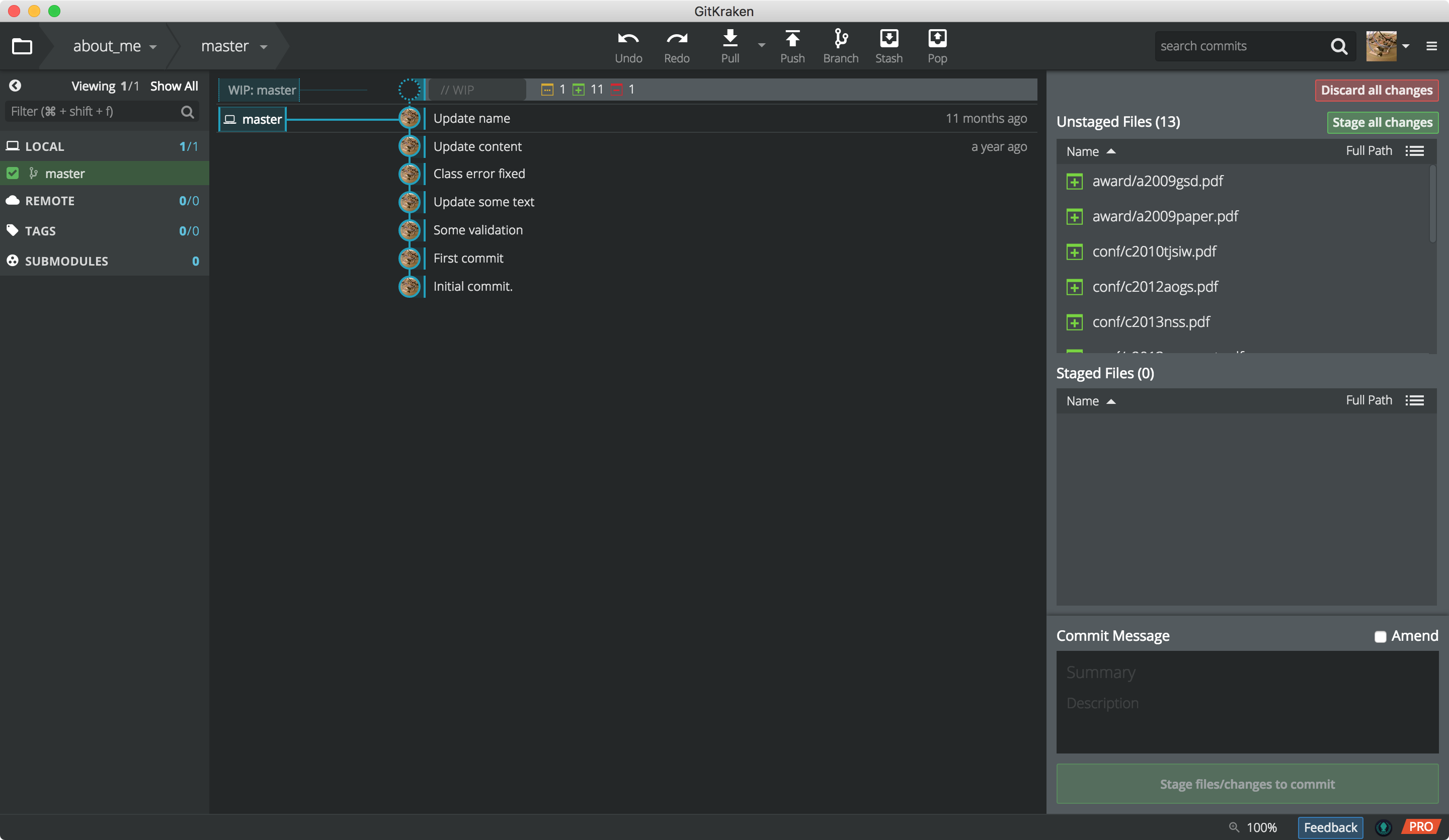Switch Staged Files list view icon
Viewport: 1449px width, 840px height.
pos(1414,400)
